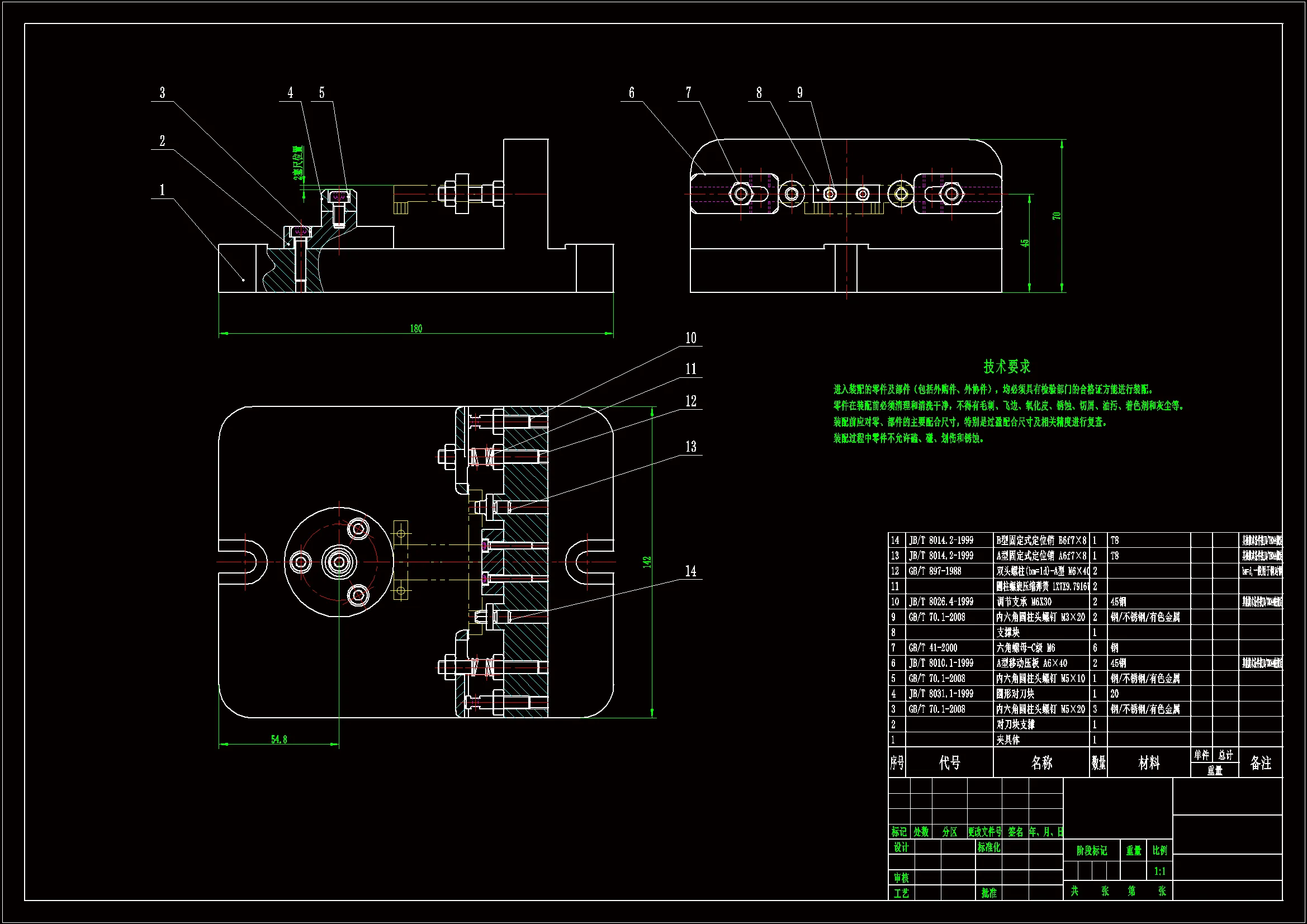Viewport: 1307px width, 924px height.
Task: Click the 圆形对刀块 name cell
Action: click(1016, 694)
